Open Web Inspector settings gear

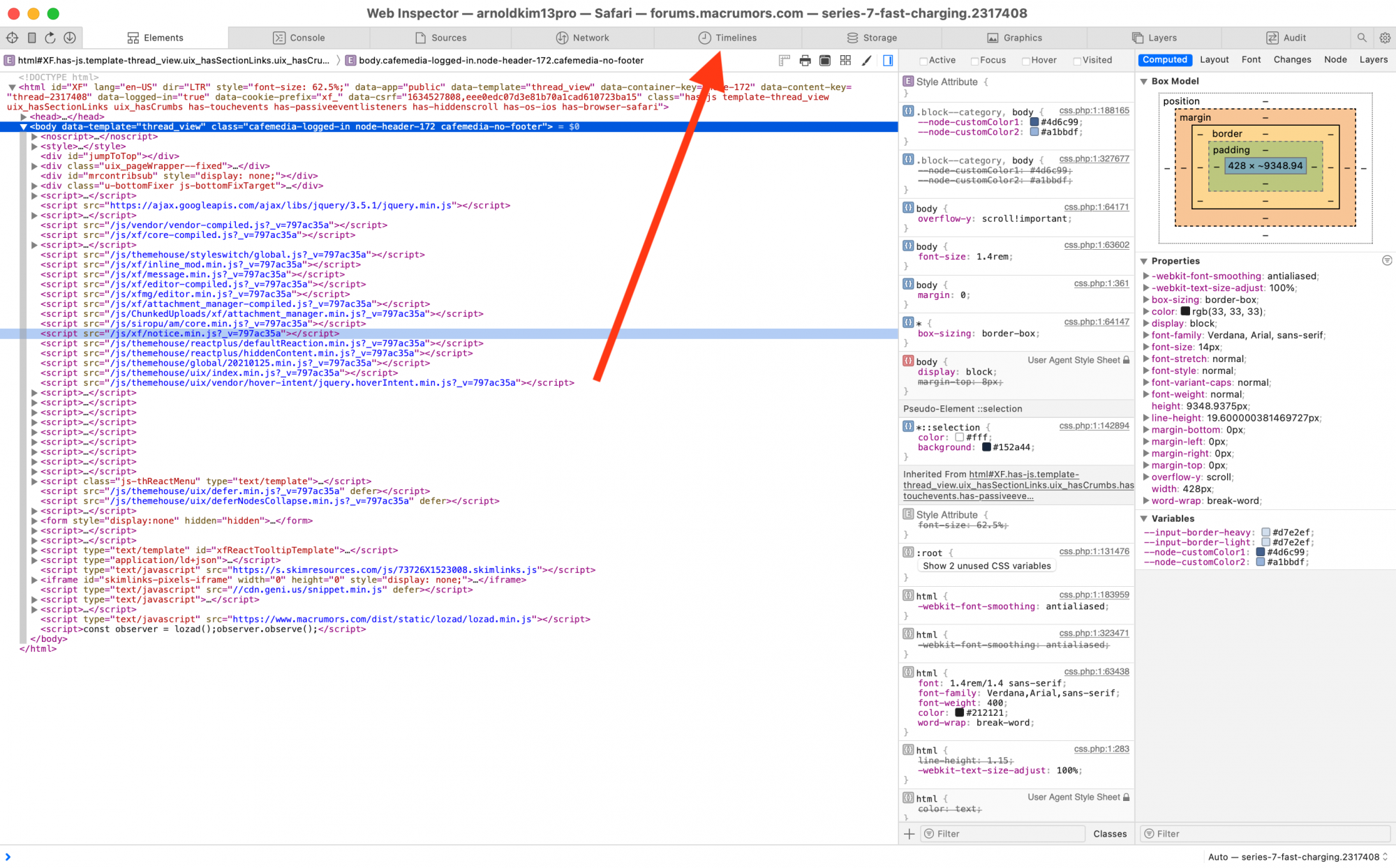(x=1385, y=38)
